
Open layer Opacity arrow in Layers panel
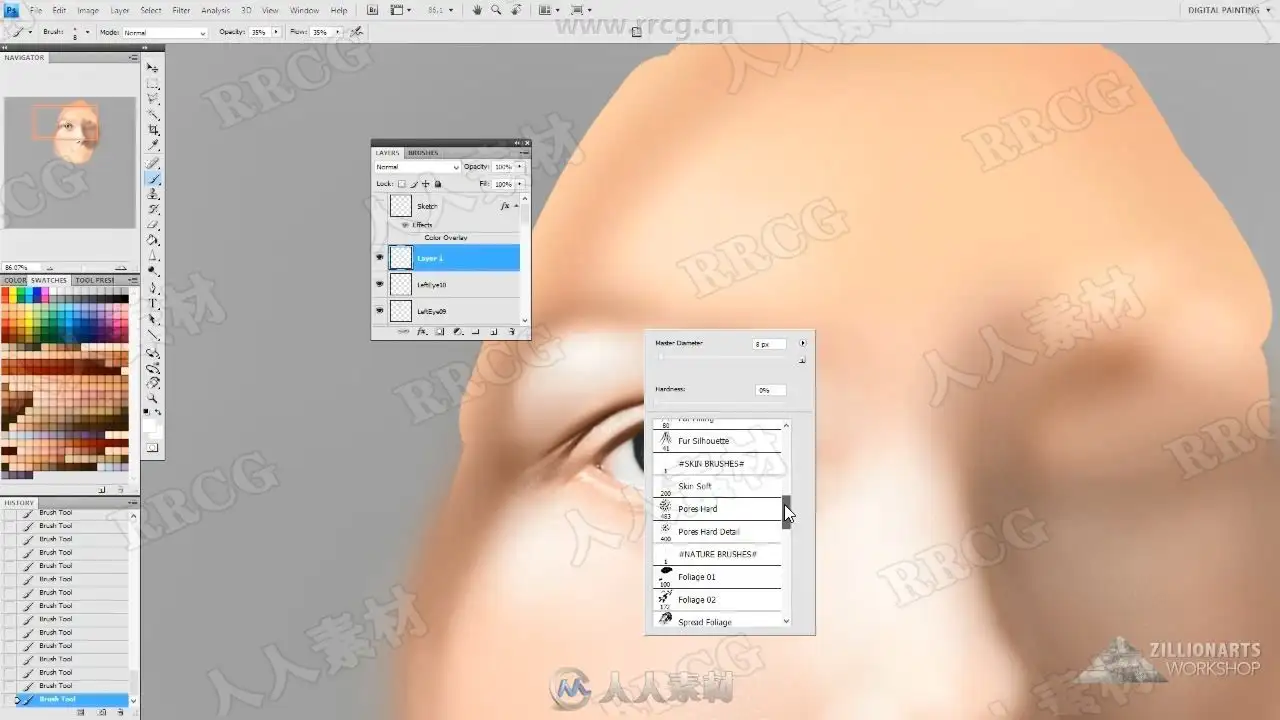tap(518, 167)
